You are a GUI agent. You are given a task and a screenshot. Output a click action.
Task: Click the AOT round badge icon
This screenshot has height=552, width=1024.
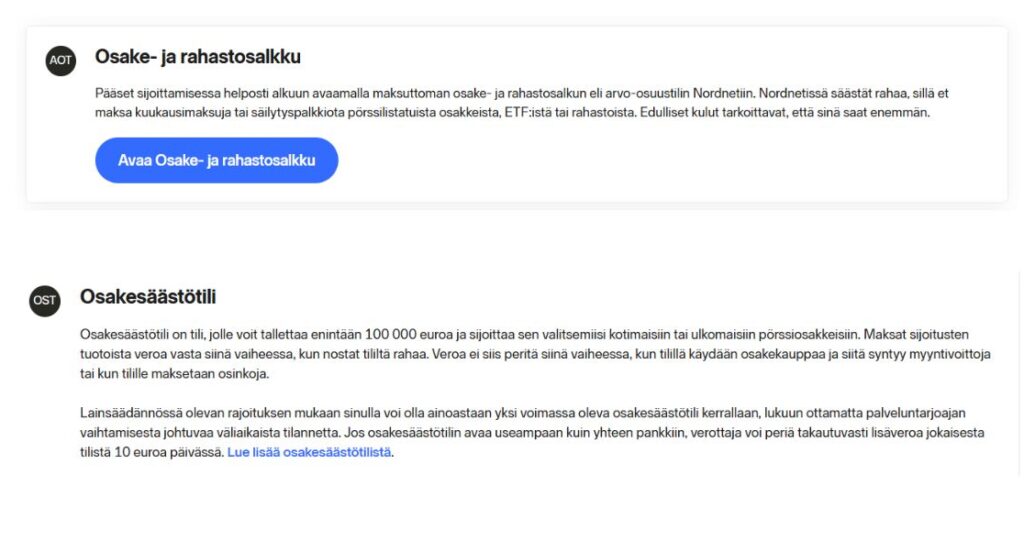tap(61, 60)
